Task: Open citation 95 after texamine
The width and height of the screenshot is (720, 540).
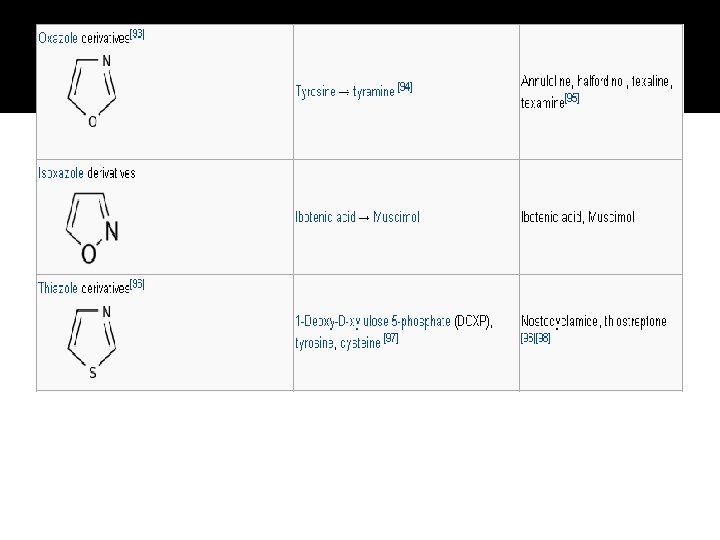Action: pyautogui.click(x=572, y=98)
